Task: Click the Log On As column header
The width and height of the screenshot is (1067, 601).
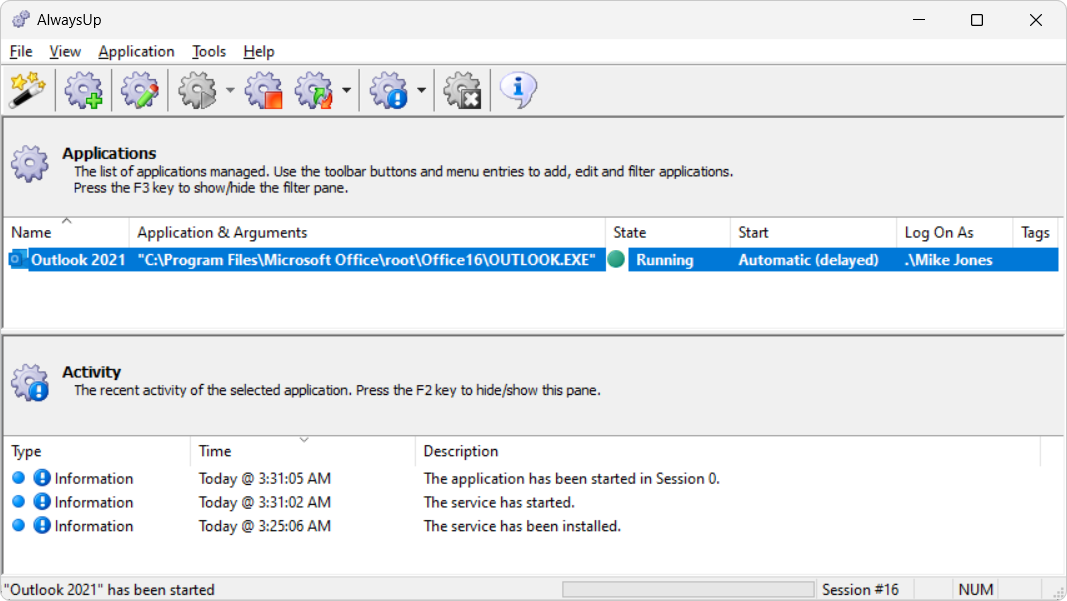Action: pos(954,233)
